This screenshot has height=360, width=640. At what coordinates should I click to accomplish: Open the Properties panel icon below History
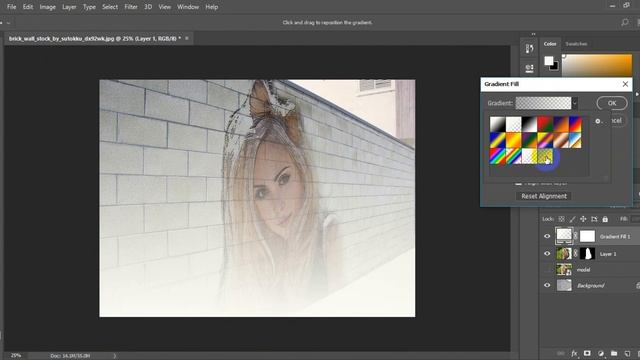529,68
